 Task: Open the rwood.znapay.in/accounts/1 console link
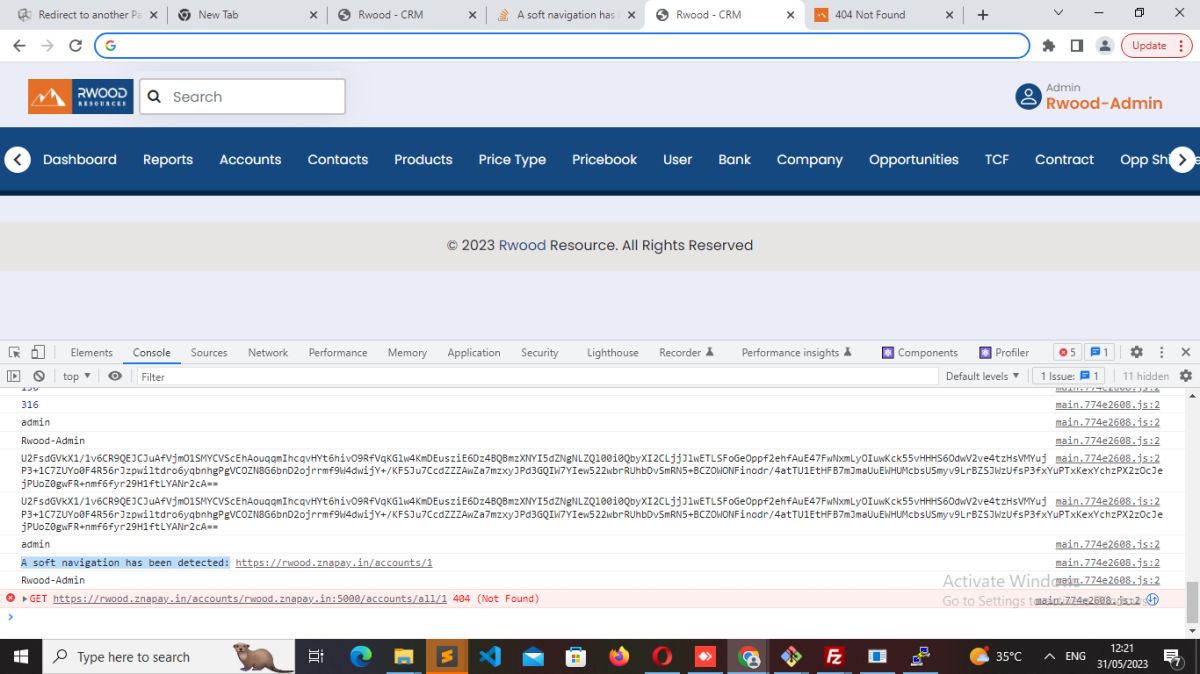pyautogui.click(x=334, y=563)
